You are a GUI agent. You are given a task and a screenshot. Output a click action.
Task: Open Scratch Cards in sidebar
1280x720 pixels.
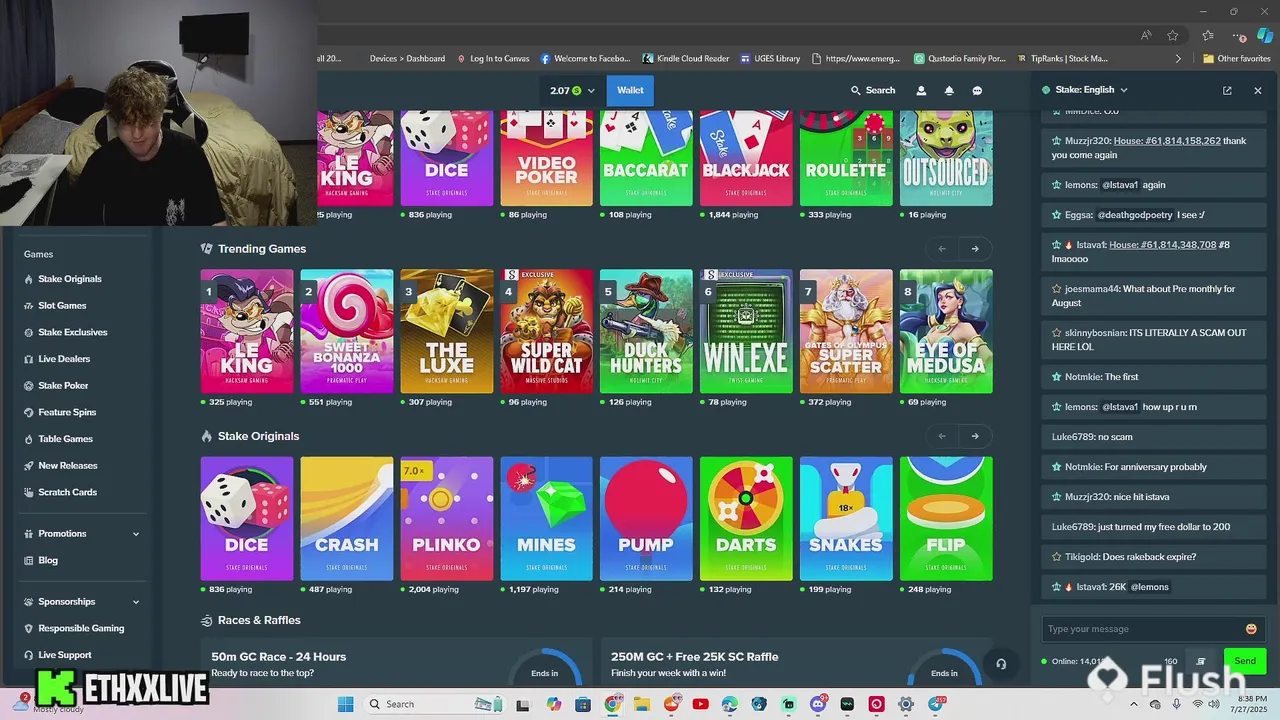pos(67,492)
